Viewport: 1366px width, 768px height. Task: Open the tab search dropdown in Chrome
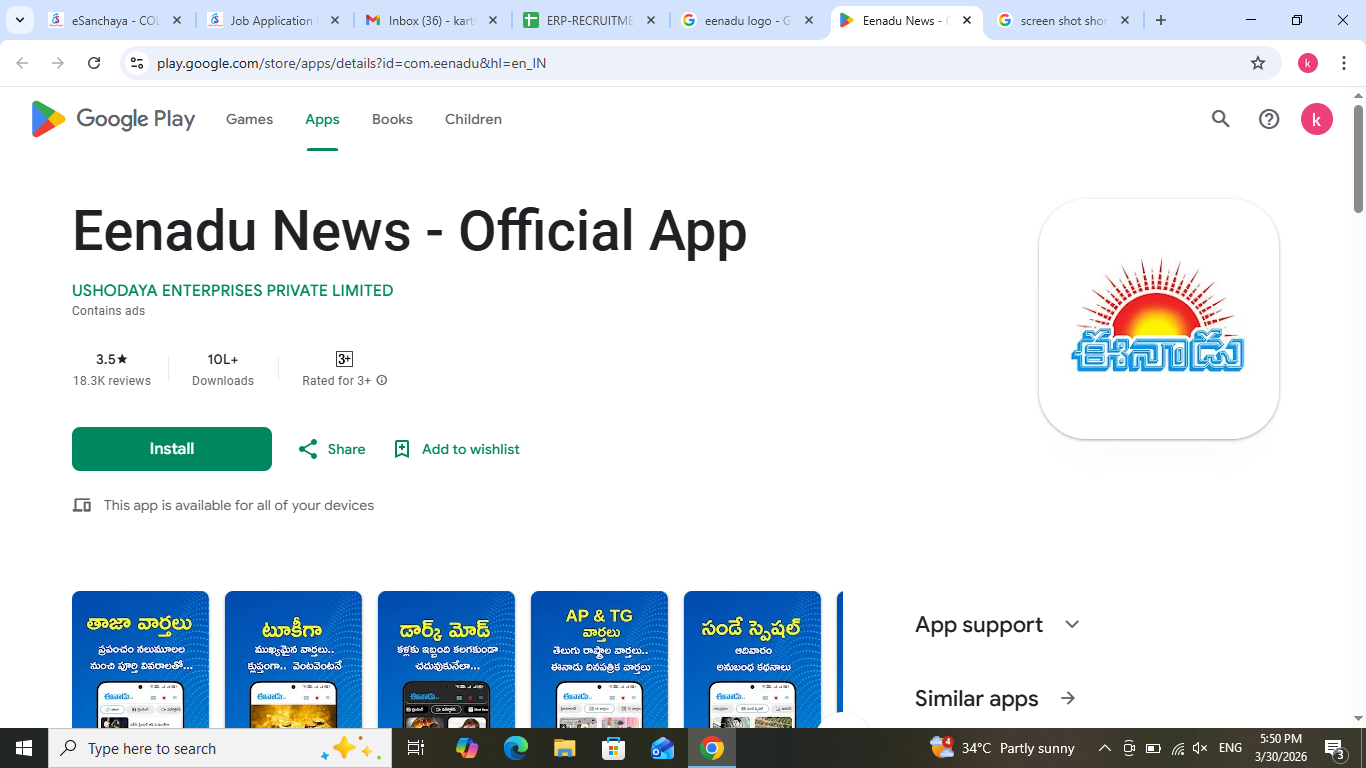tap(20, 20)
